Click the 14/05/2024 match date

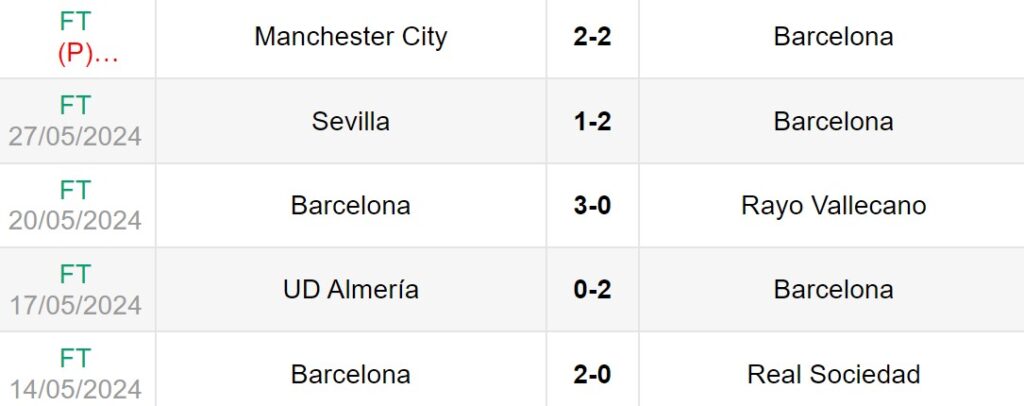[x=75, y=389]
